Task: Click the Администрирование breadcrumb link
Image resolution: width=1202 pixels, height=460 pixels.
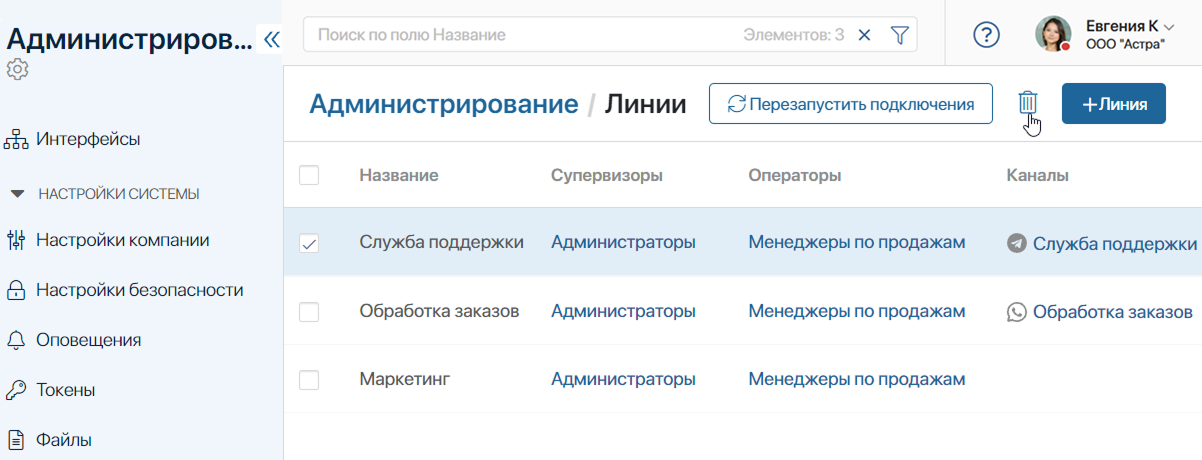Action: click(x=443, y=104)
